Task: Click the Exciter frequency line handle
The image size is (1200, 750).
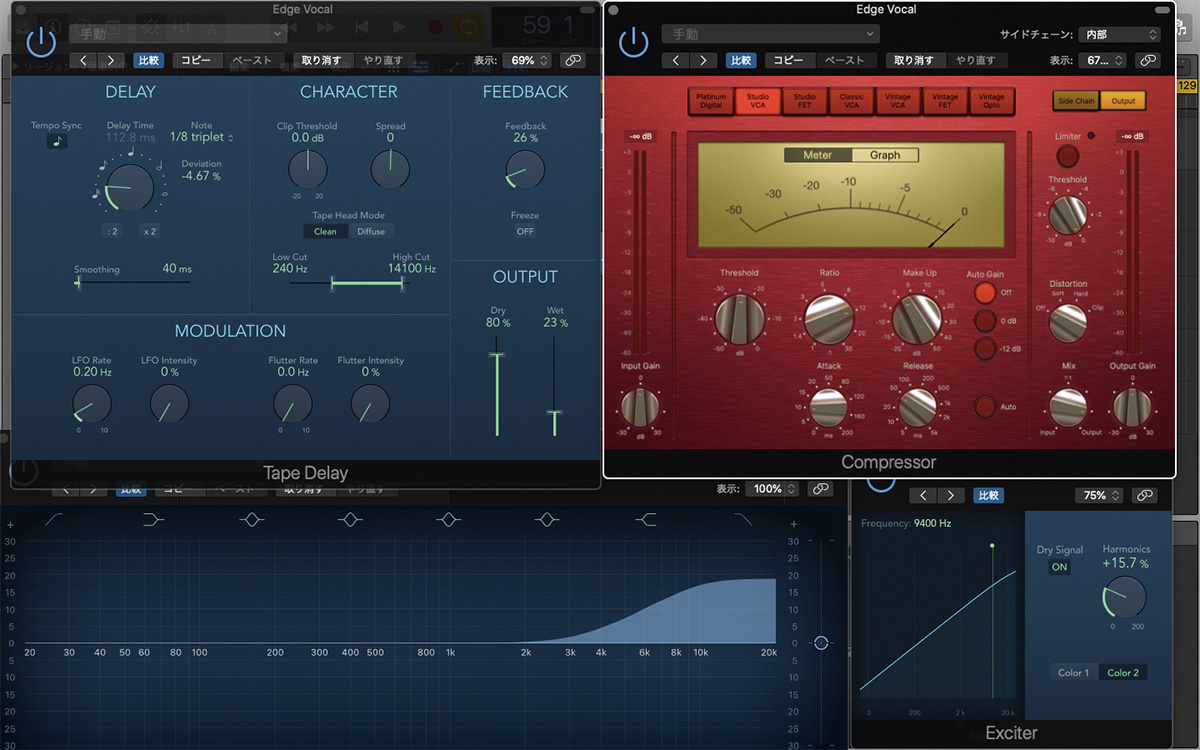Action: point(992,546)
